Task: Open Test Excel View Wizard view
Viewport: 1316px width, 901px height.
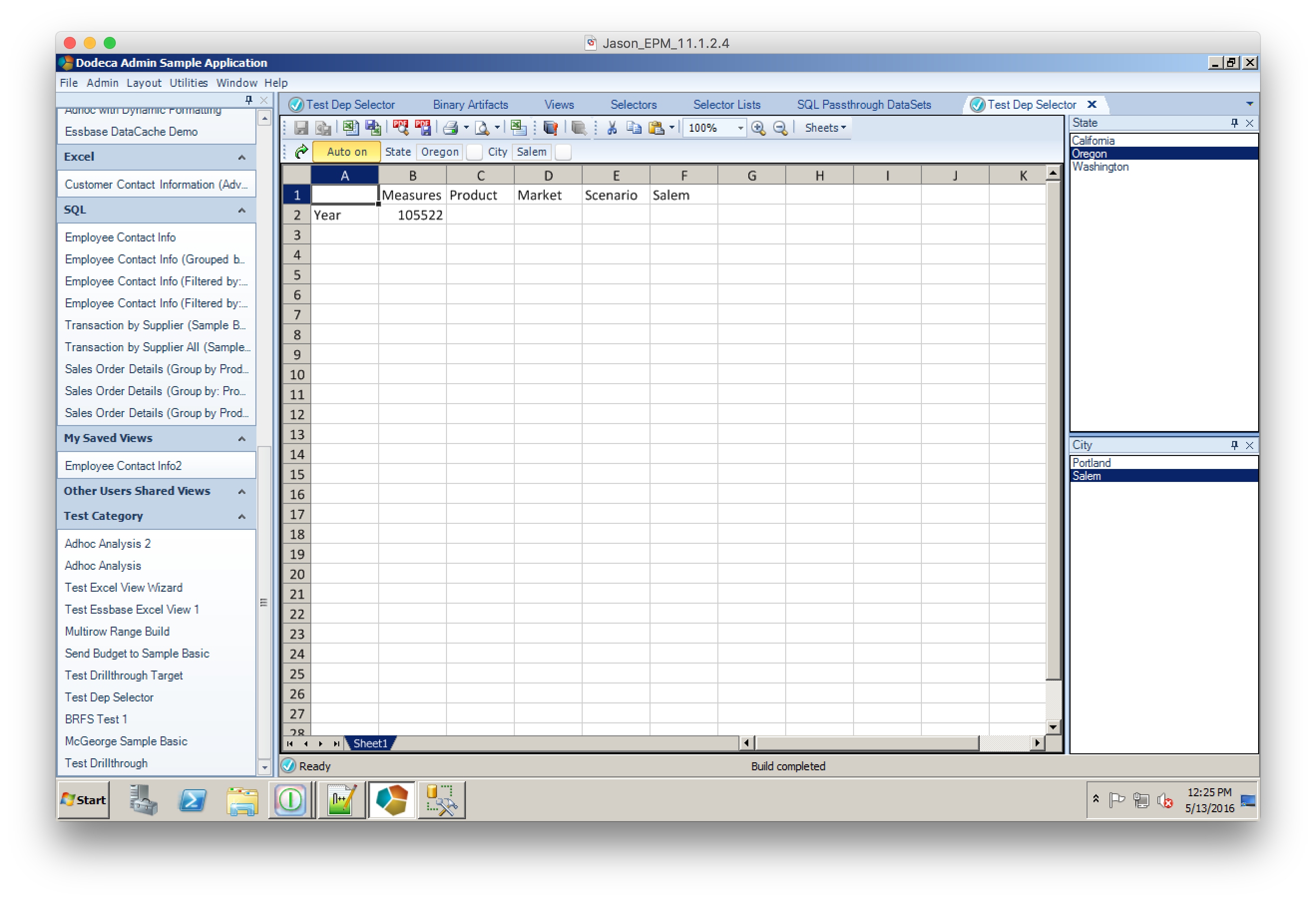Action: (x=123, y=587)
